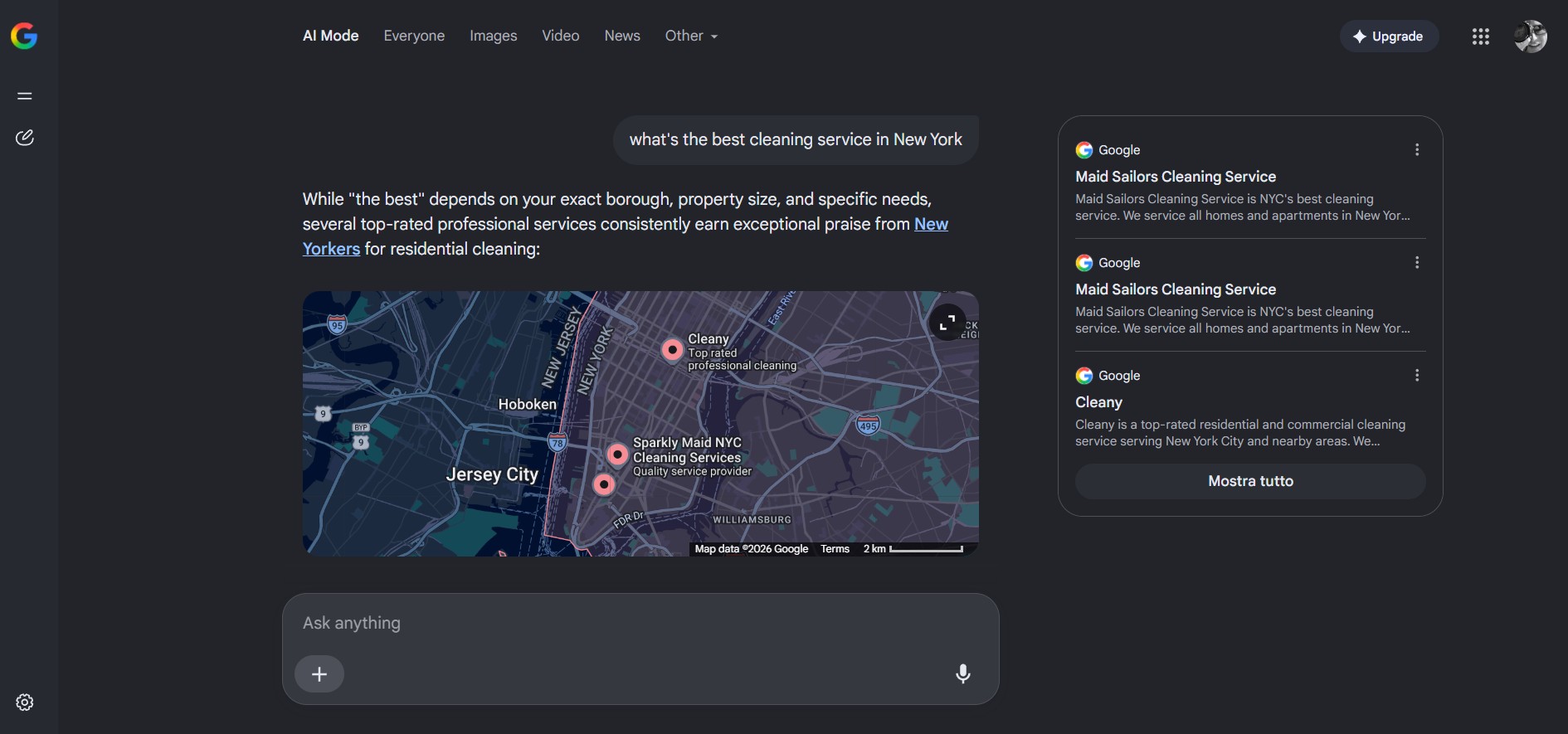Activate microphone voice input

click(x=963, y=673)
